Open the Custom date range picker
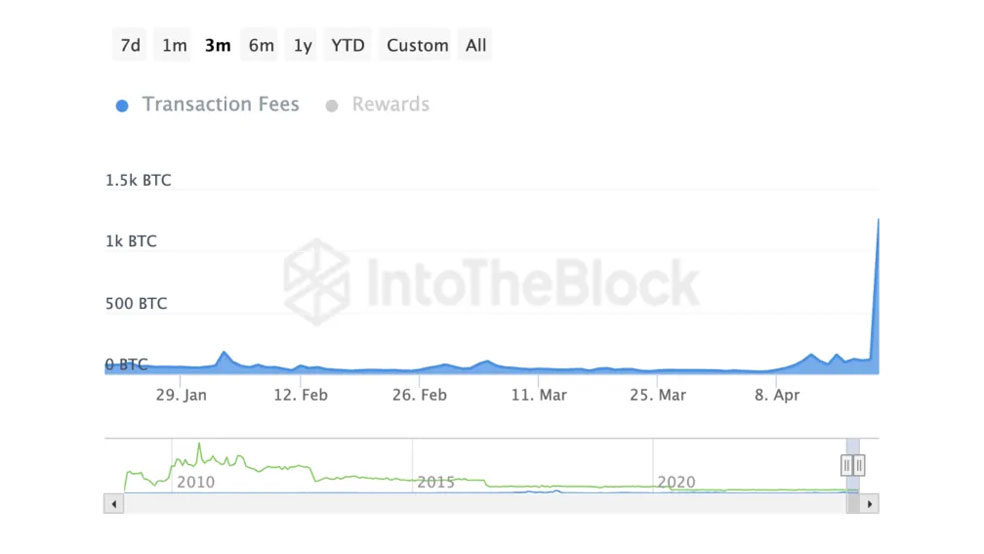The image size is (984, 554). [x=417, y=45]
